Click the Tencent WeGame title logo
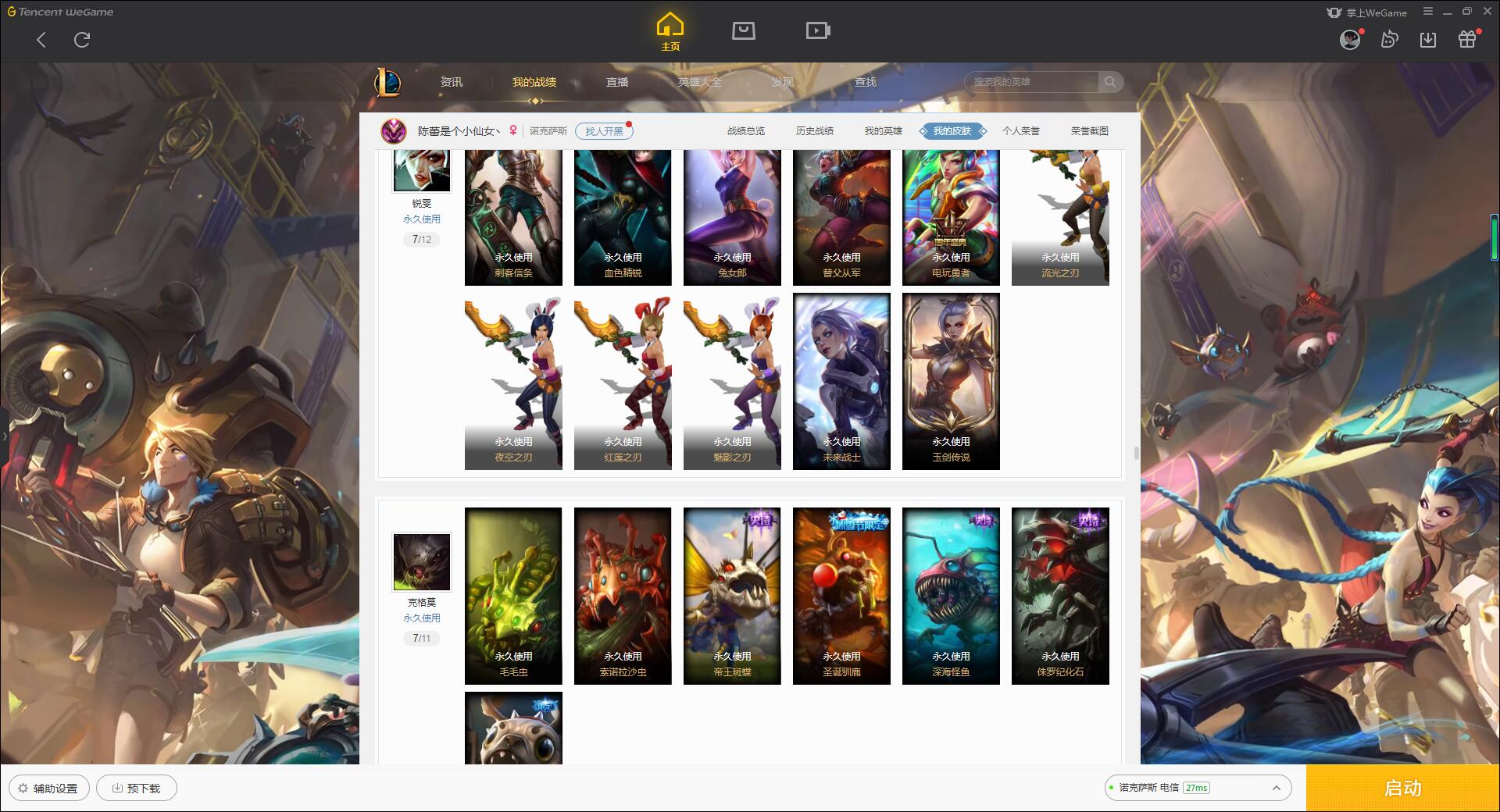Viewport: 1500px width, 812px height. tap(60, 12)
